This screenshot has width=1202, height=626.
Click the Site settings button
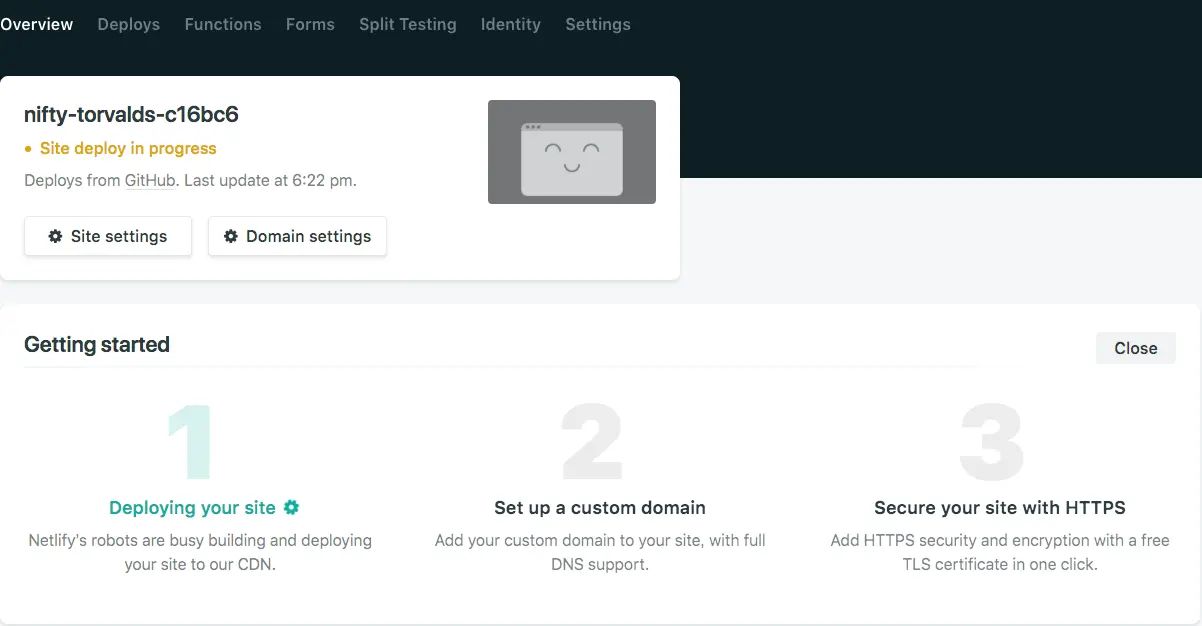(108, 236)
